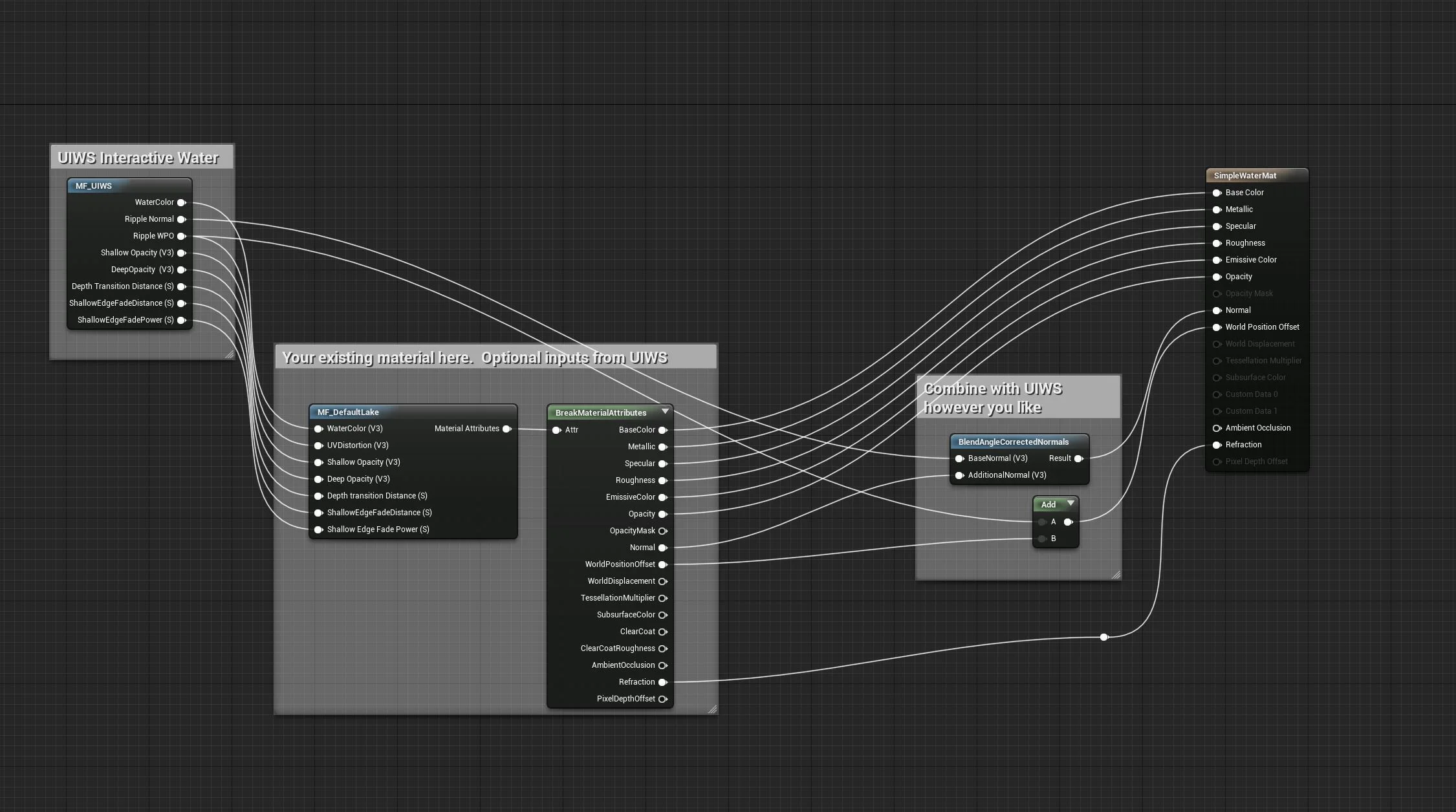1456x812 pixels.
Task: Click the reroute node on the Refraction wire
Action: point(1103,637)
